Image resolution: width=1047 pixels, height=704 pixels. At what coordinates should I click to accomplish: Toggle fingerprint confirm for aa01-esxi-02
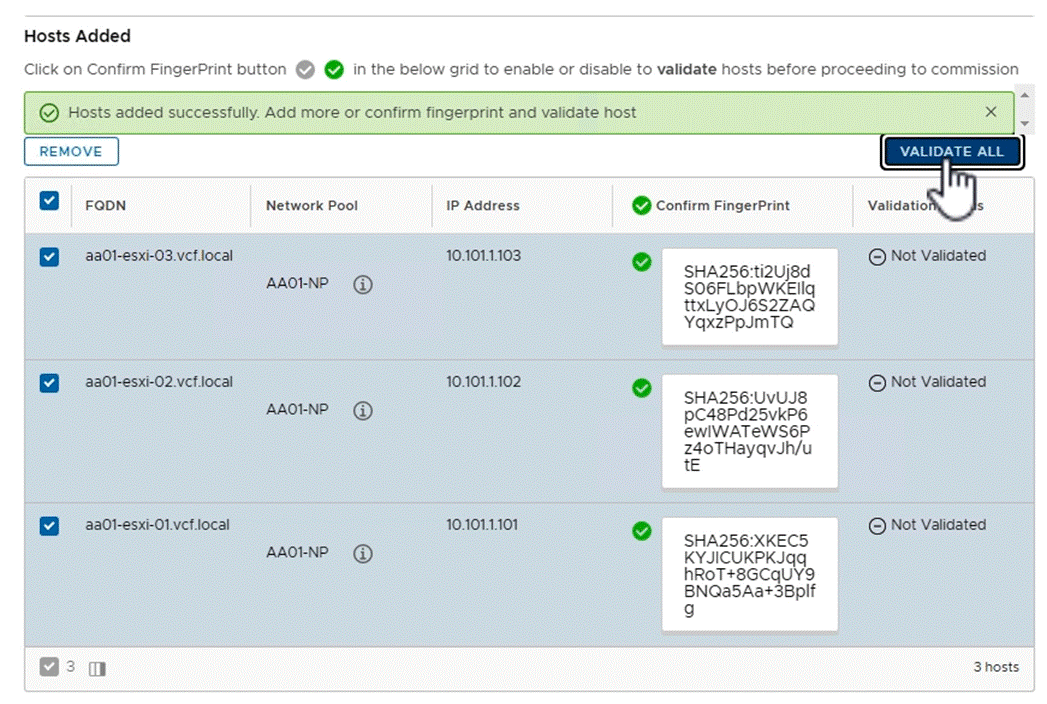pyautogui.click(x=641, y=388)
